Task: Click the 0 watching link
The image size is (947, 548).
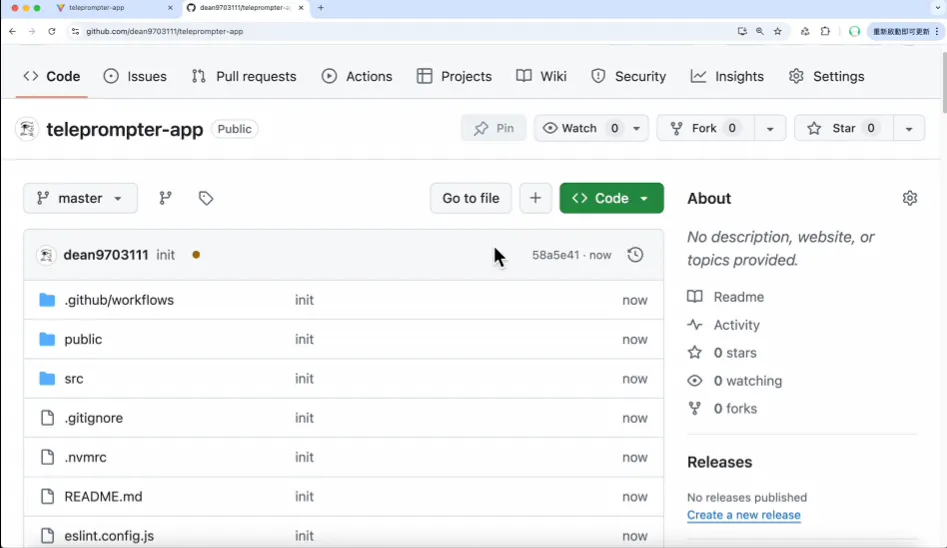Action: pos(747,381)
